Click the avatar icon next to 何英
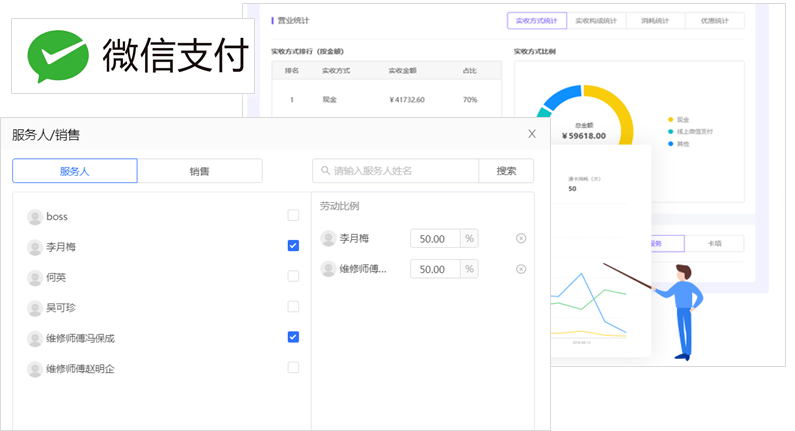This screenshot has height=431, width=795. [34, 278]
